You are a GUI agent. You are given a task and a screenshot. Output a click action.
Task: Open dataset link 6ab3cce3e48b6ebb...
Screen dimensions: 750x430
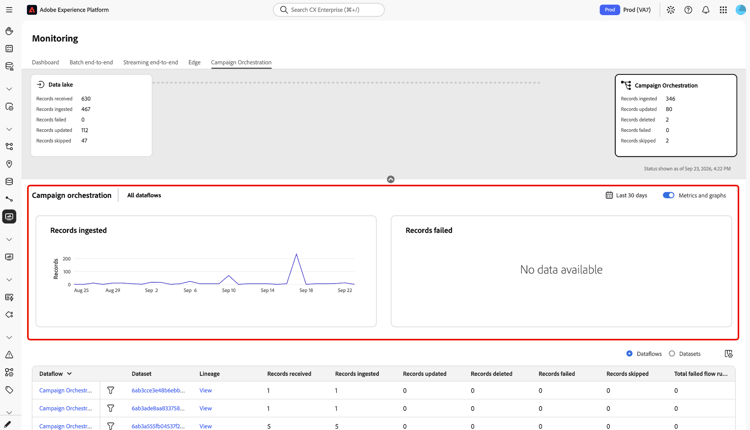(158, 390)
